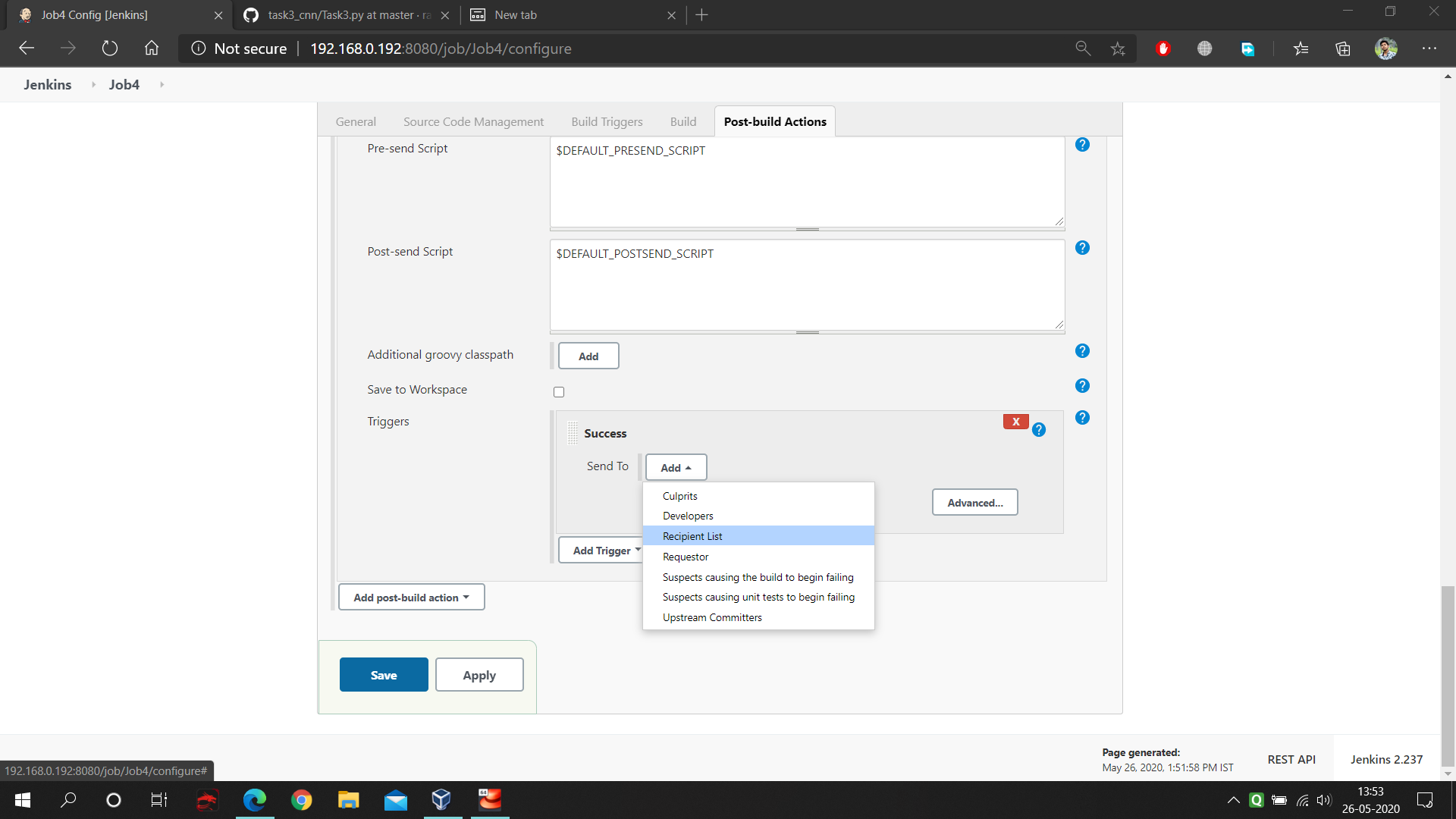Select Recipient List from menu

click(692, 536)
